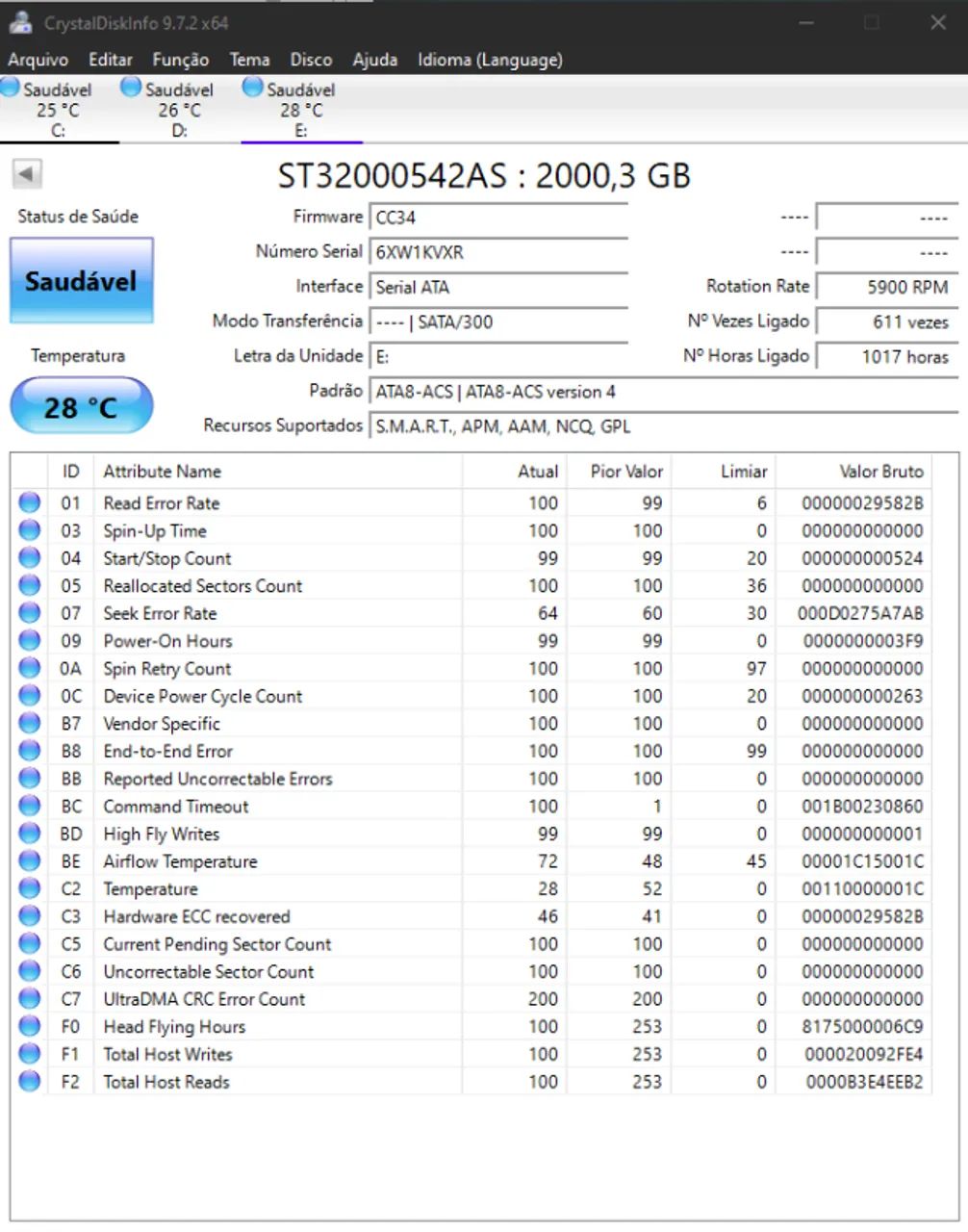Click raw value 000D0275A7AB of Seek Error Rate

860,613
